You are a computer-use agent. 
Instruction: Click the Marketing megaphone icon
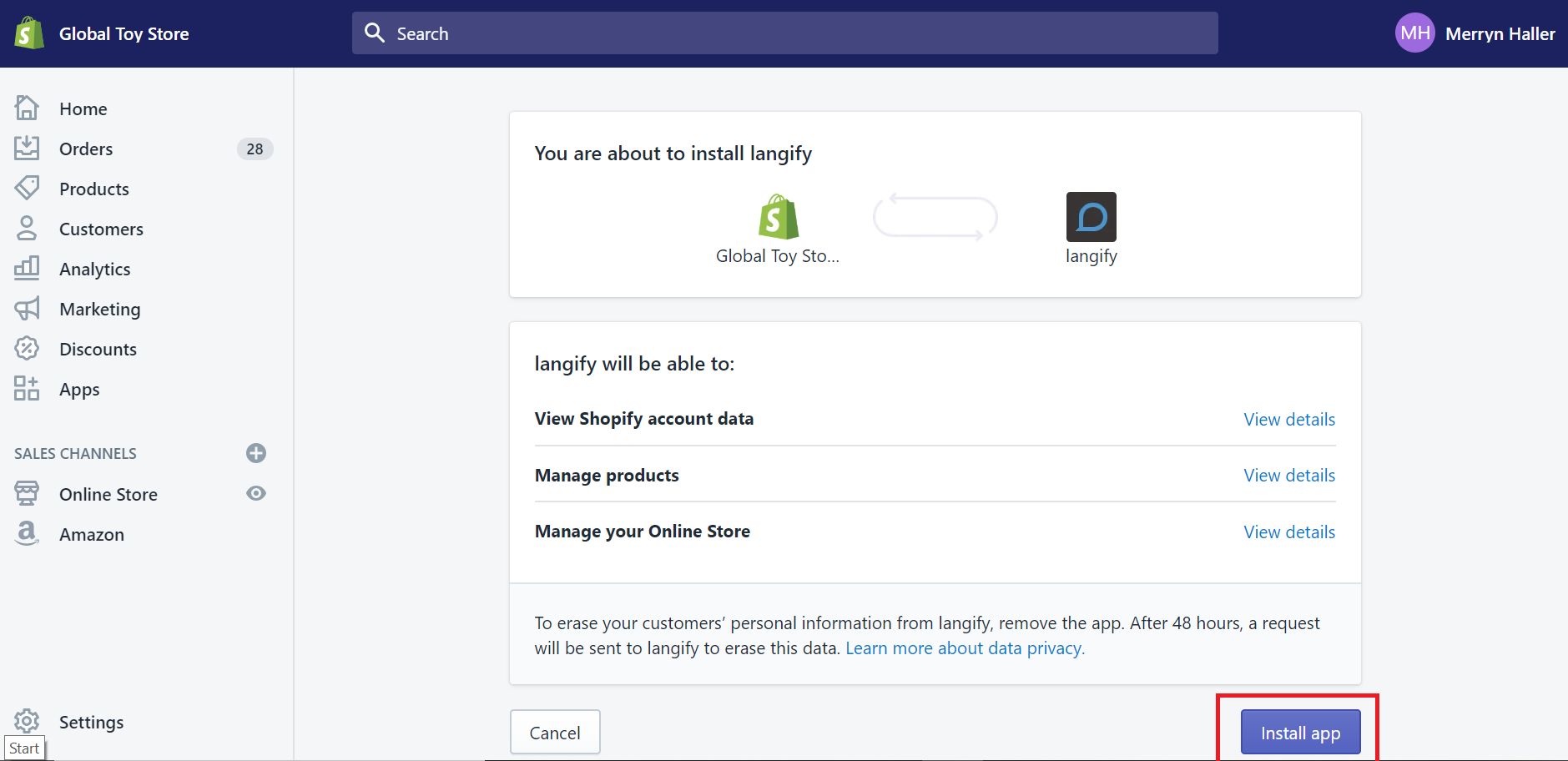(27, 309)
